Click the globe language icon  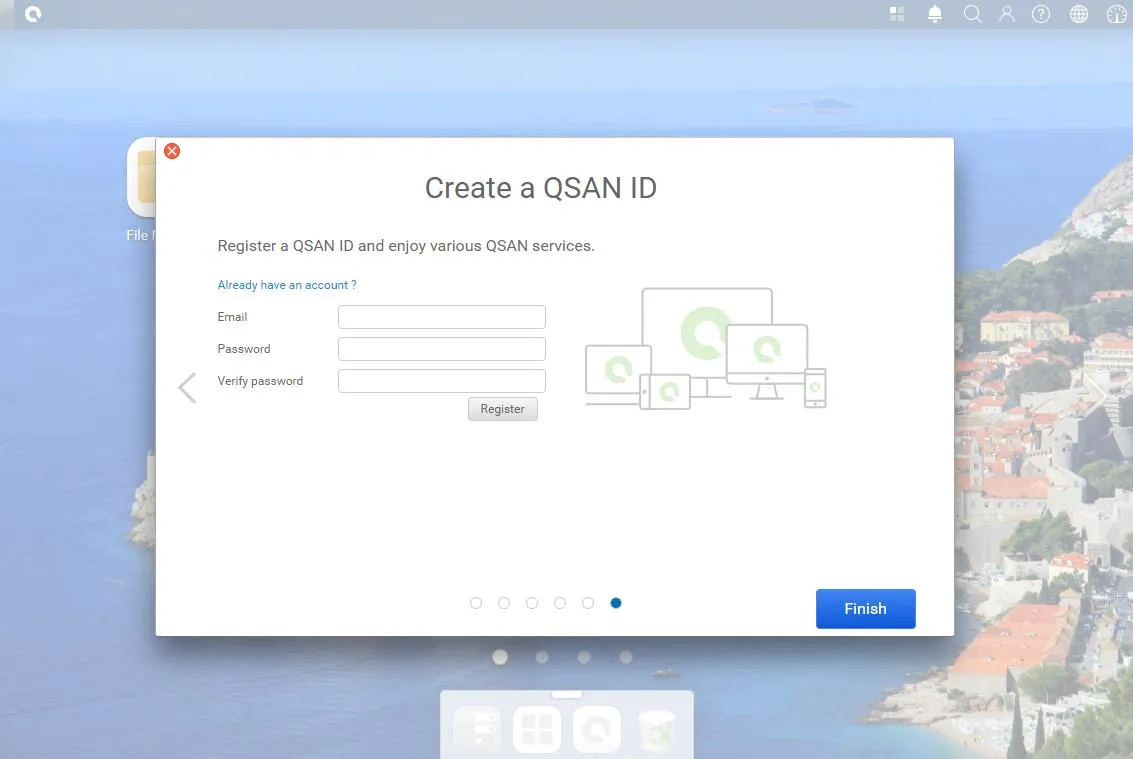pos(1079,14)
